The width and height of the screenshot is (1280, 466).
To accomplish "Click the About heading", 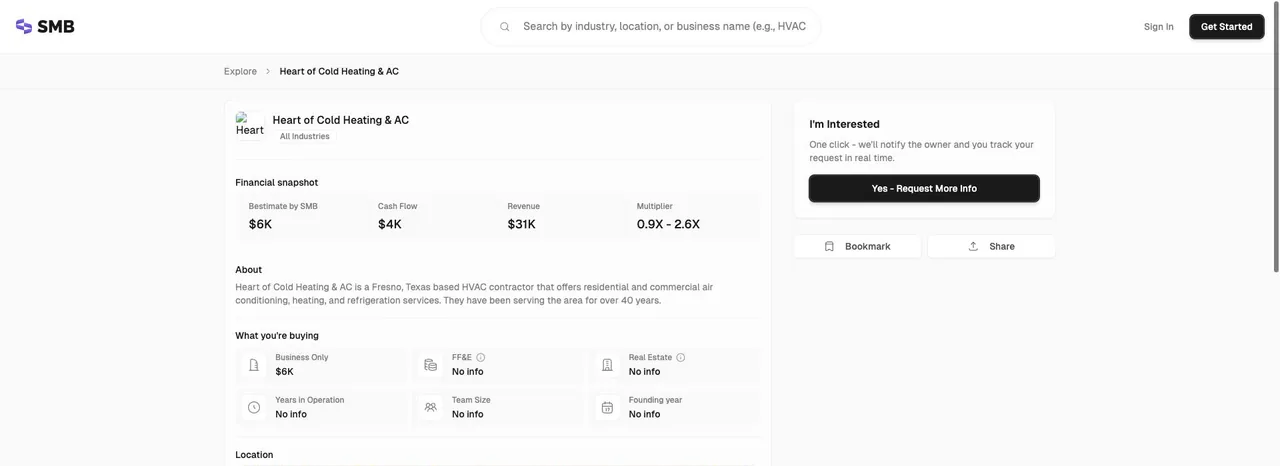I will coord(249,270).
